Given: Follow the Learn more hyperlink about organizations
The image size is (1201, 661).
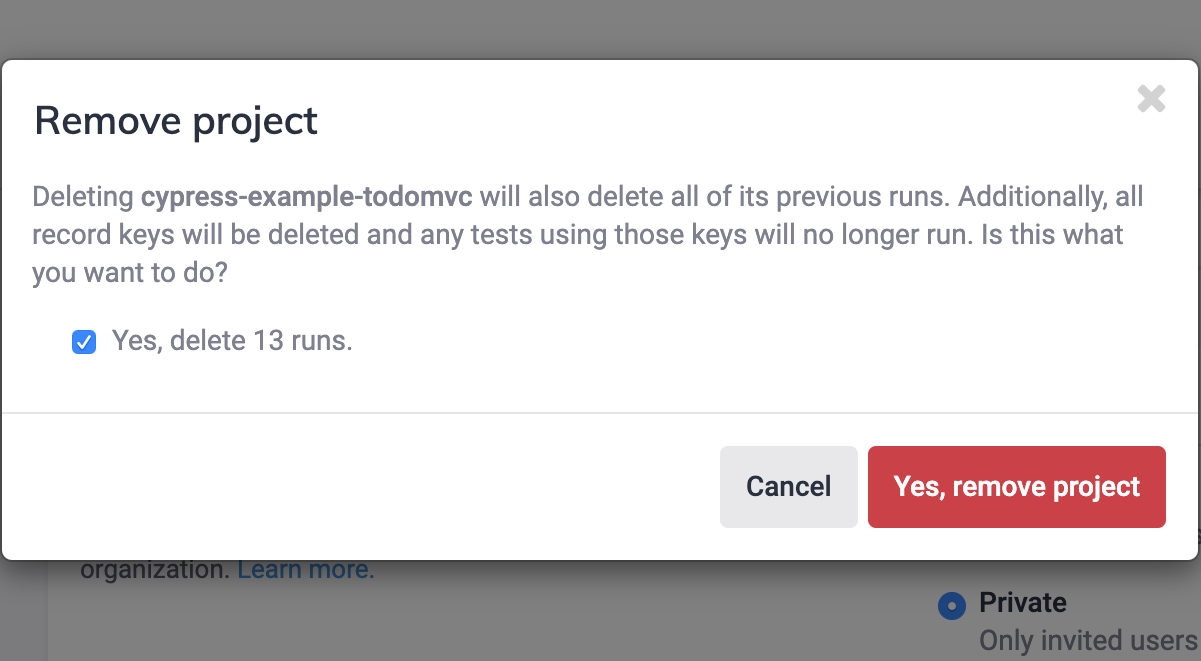Looking at the screenshot, I should pyautogui.click(x=303, y=569).
